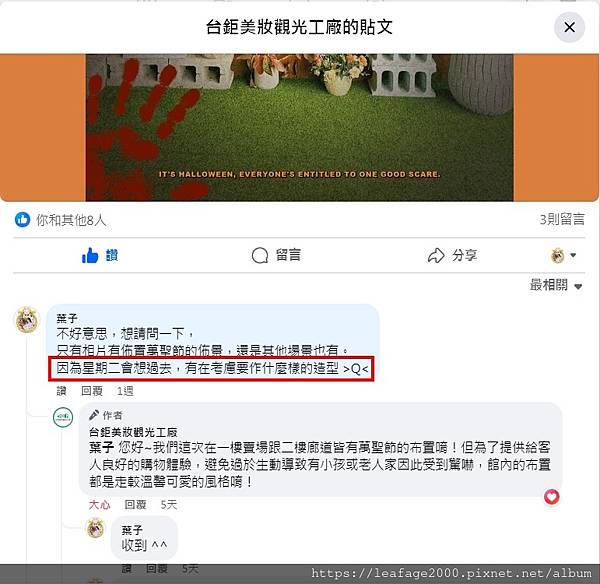Toggle the 大心 reaction on the author reply

pos(99,505)
